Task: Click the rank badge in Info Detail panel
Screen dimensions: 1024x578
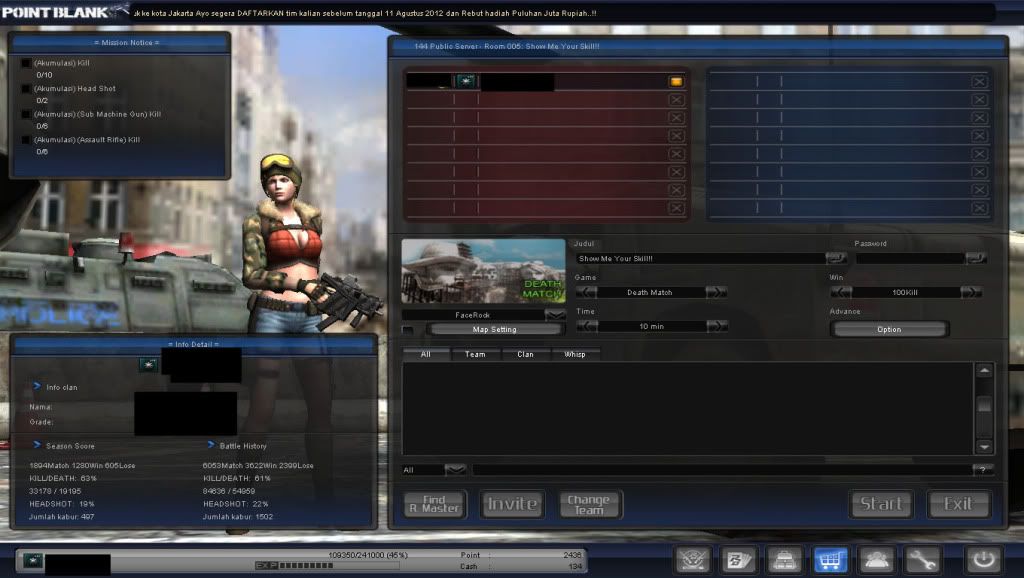Action: (x=149, y=365)
